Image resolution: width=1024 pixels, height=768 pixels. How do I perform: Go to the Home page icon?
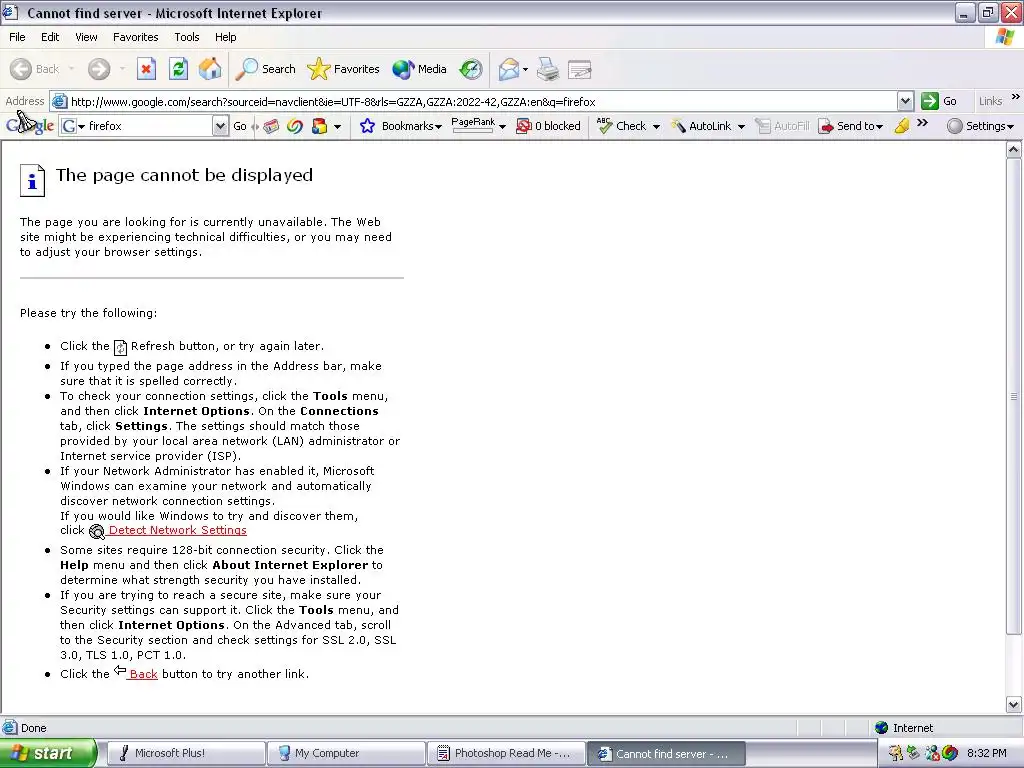[210, 69]
